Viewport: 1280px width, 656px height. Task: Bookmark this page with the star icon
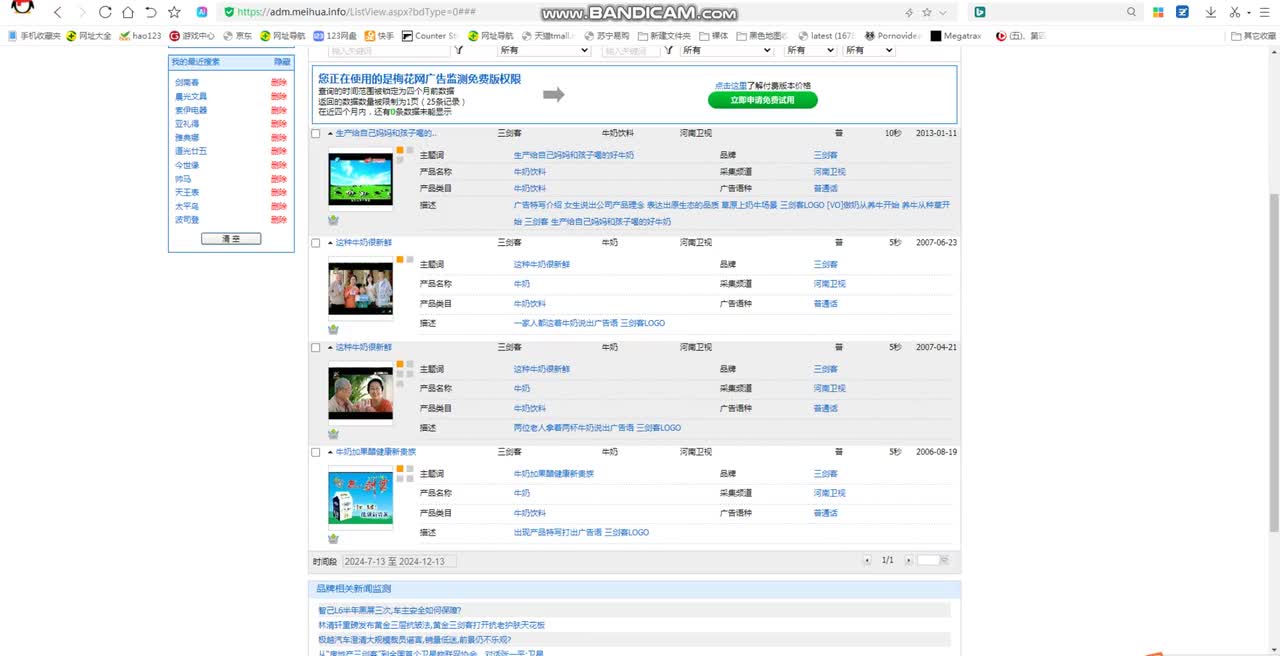click(x=175, y=12)
